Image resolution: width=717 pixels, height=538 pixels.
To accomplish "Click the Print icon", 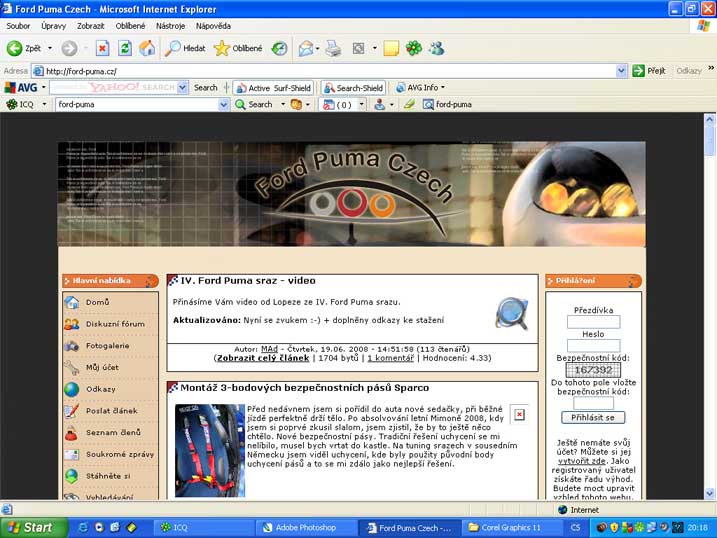I will tap(333, 48).
